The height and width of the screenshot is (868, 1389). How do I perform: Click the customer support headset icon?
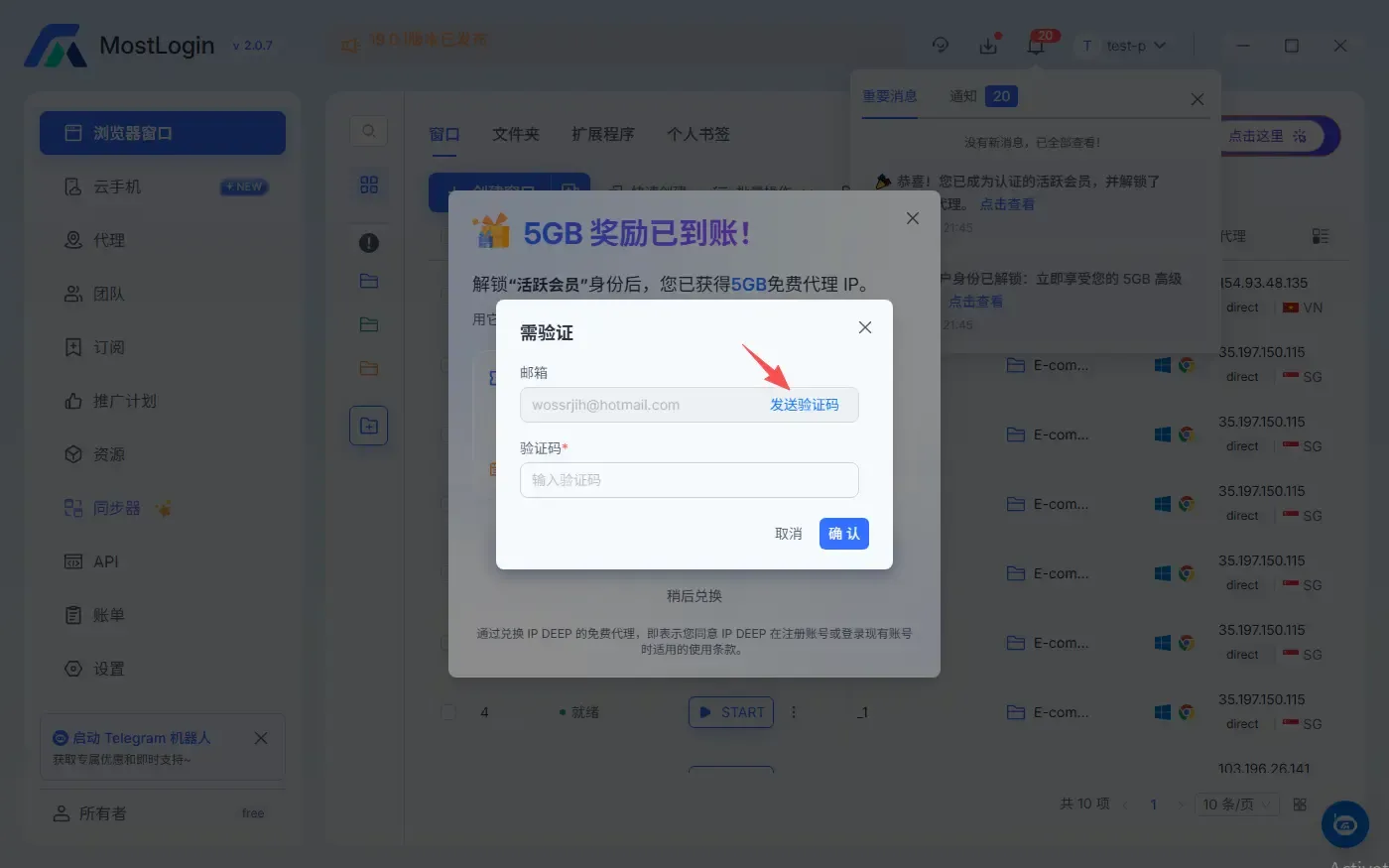tap(941, 45)
